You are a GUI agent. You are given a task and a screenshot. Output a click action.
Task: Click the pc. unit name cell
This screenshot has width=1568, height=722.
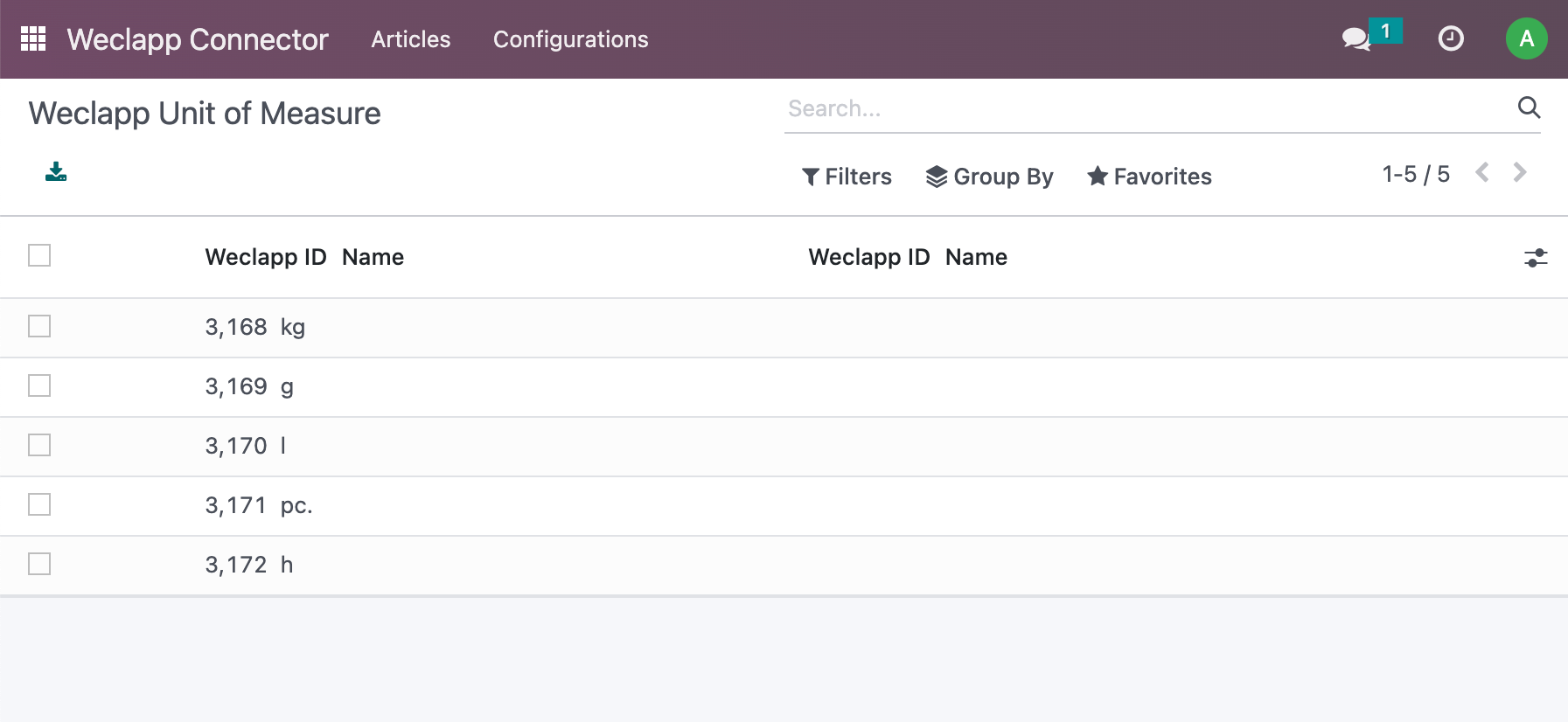[296, 506]
